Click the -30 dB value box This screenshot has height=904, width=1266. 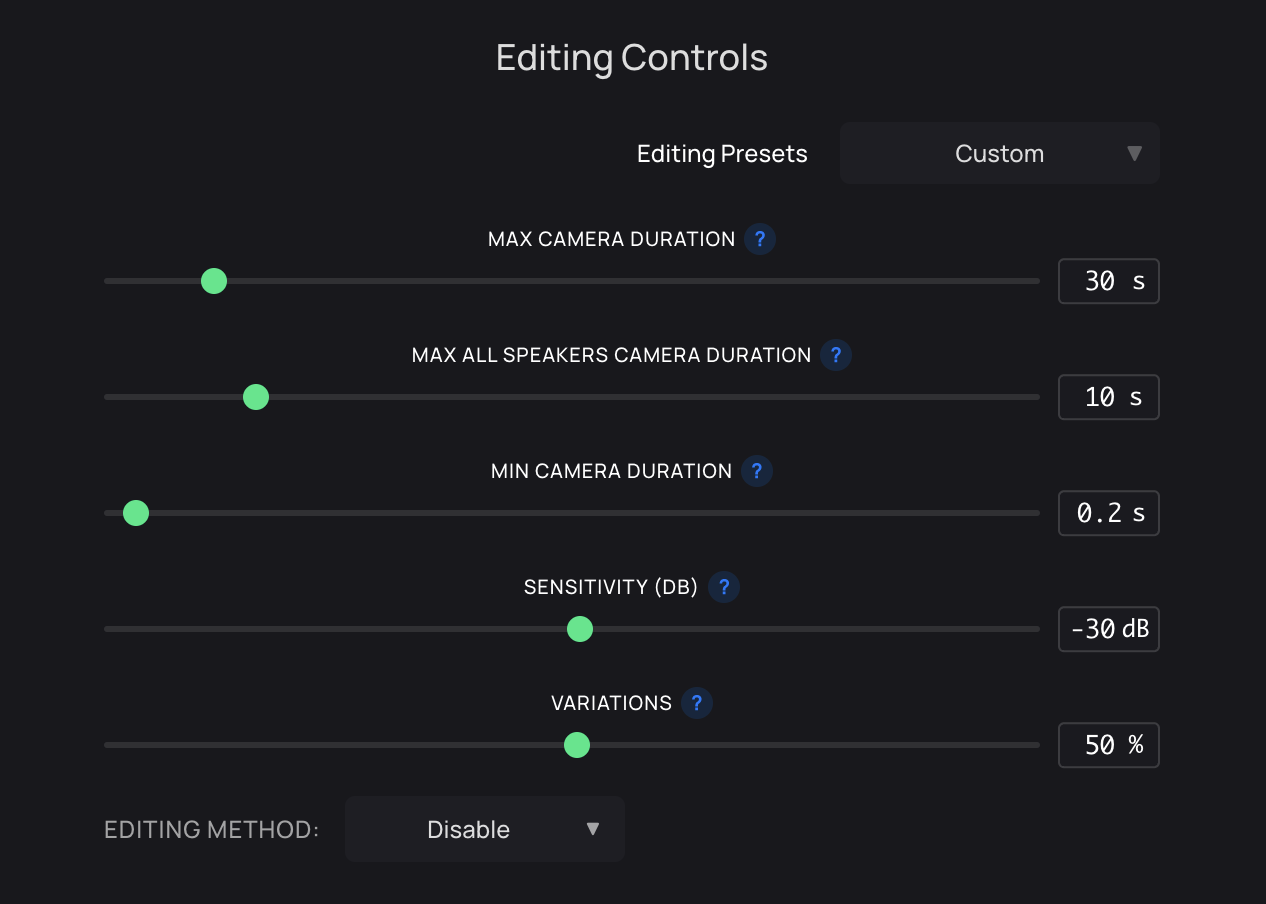pyautogui.click(x=1108, y=629)
